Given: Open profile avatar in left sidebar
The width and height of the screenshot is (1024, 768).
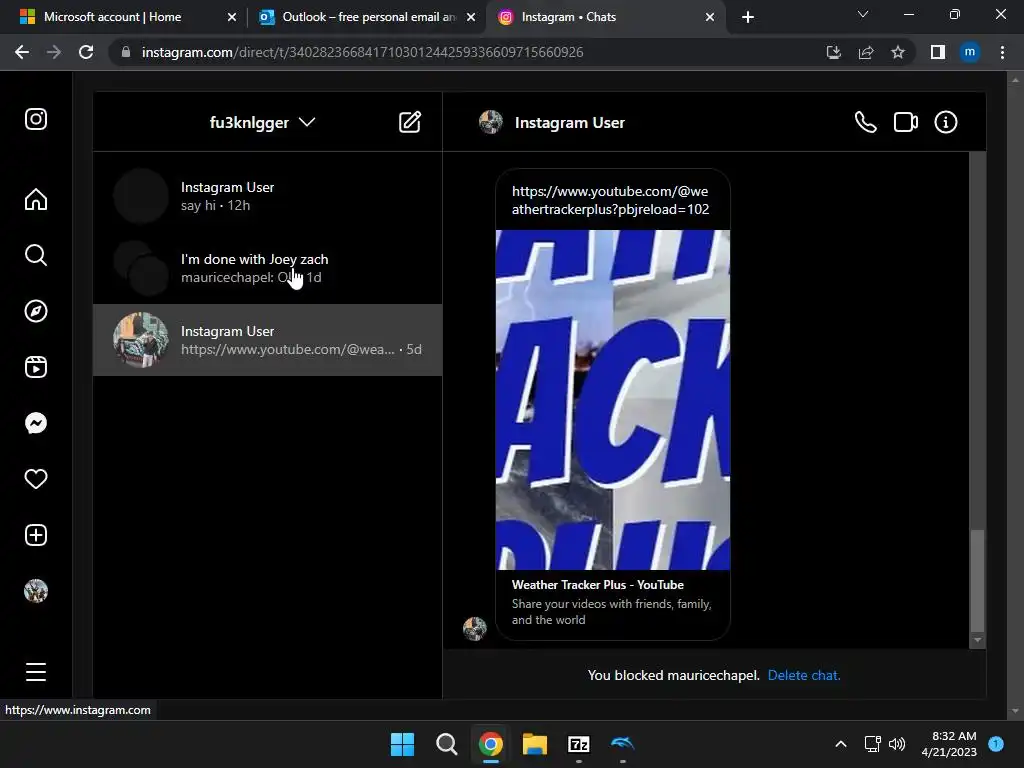Looking at the screenshot, I should 36,591.
